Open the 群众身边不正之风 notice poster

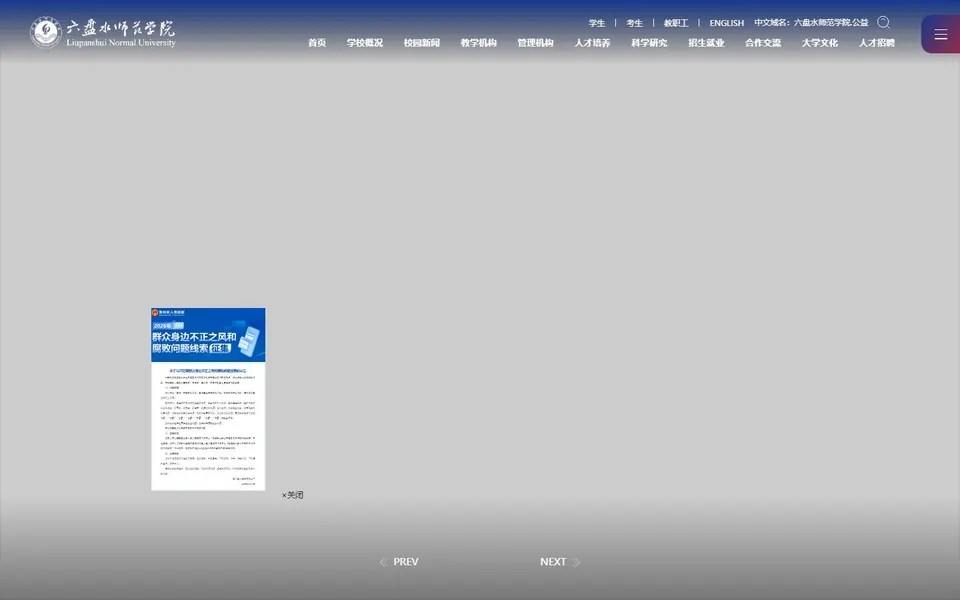(208, 399)
